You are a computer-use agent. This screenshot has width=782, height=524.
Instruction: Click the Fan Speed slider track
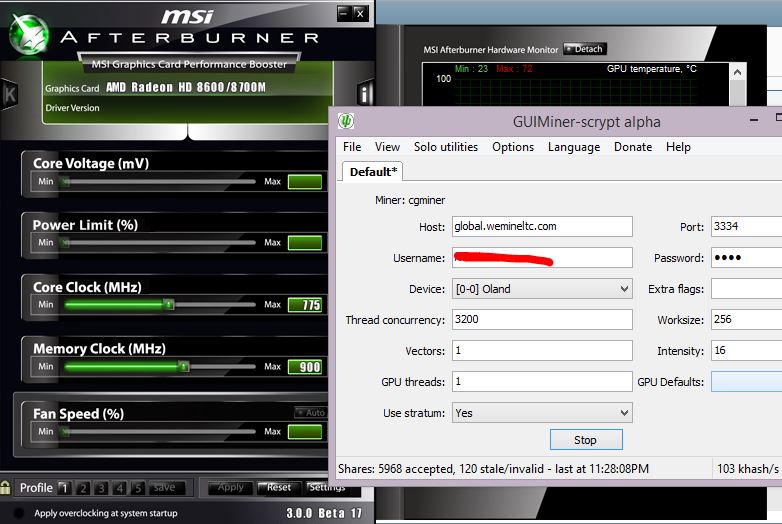pos(160,432)
